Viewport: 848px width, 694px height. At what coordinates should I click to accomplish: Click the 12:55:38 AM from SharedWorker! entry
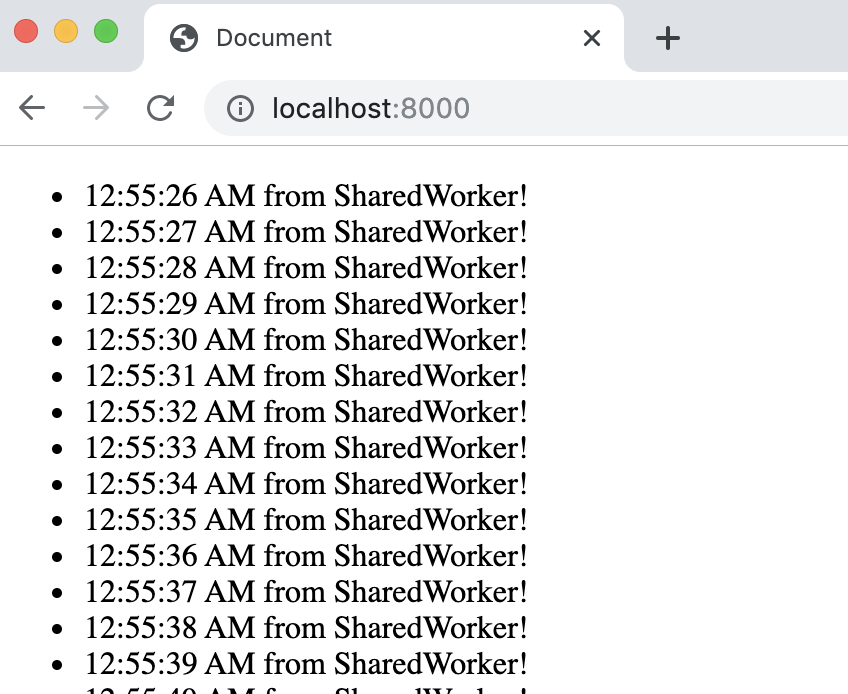[306, 627]
